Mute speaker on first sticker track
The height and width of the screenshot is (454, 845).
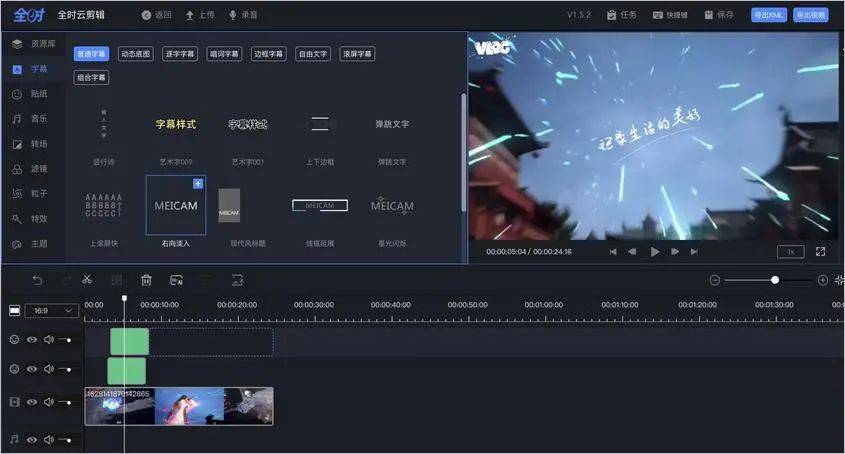point(49,339)
